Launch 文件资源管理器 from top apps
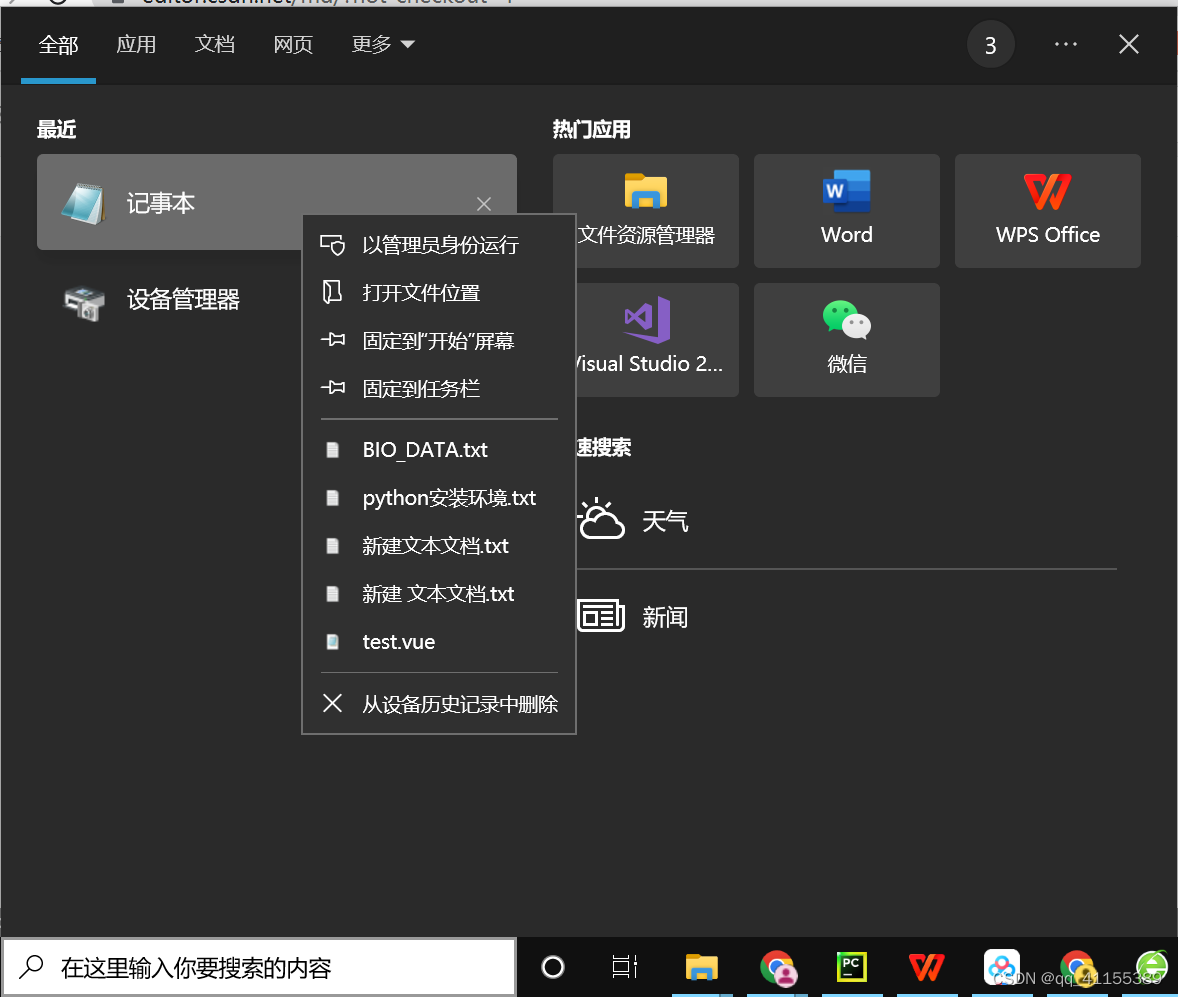Image resolution: width=1178 pixels, height=997 pixels. point(646,211)
